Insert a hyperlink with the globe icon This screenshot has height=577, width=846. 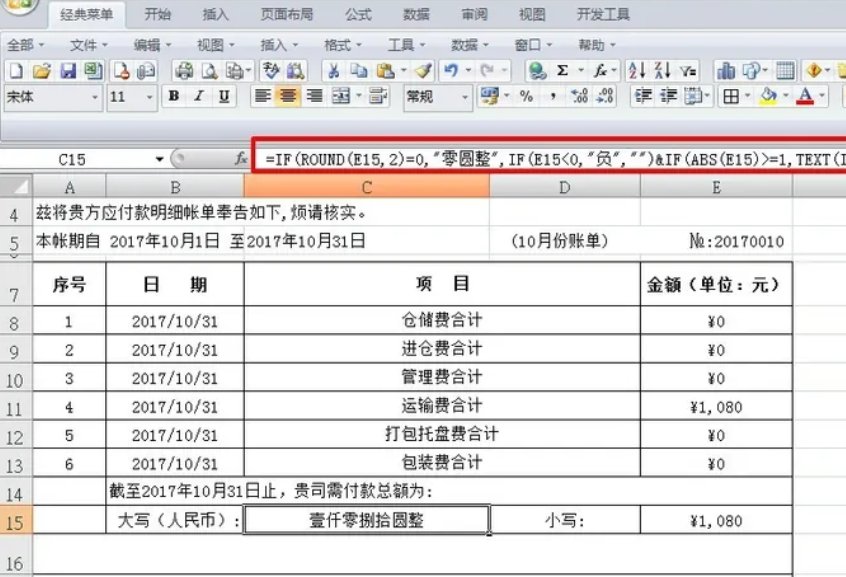[x=537, y=71]
